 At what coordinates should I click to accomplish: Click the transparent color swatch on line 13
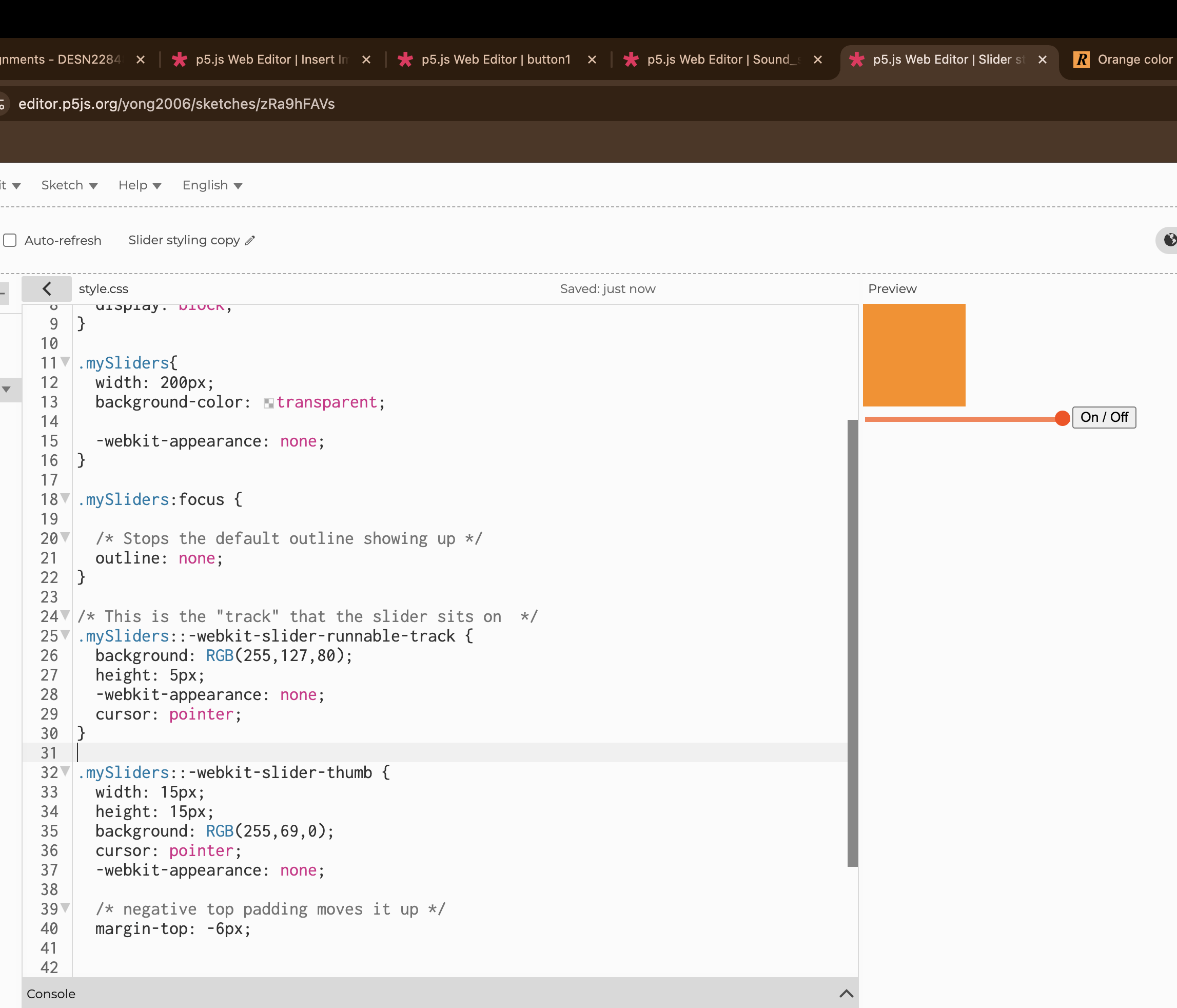(269, 403)
